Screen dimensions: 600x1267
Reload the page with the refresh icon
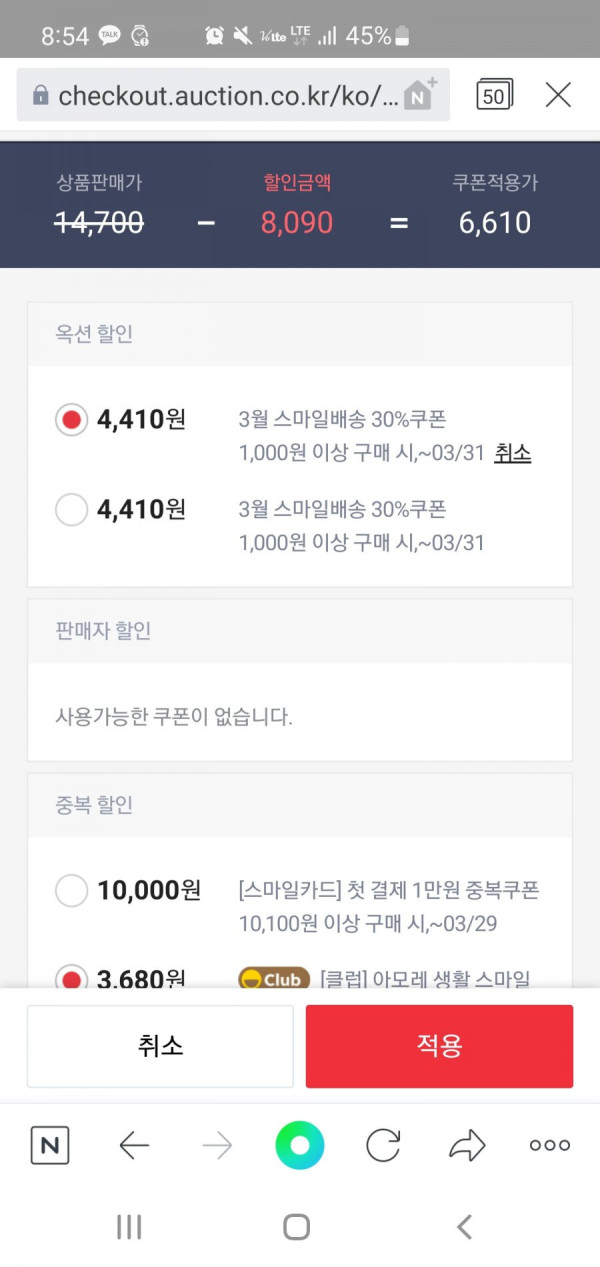coord(383,1145)
